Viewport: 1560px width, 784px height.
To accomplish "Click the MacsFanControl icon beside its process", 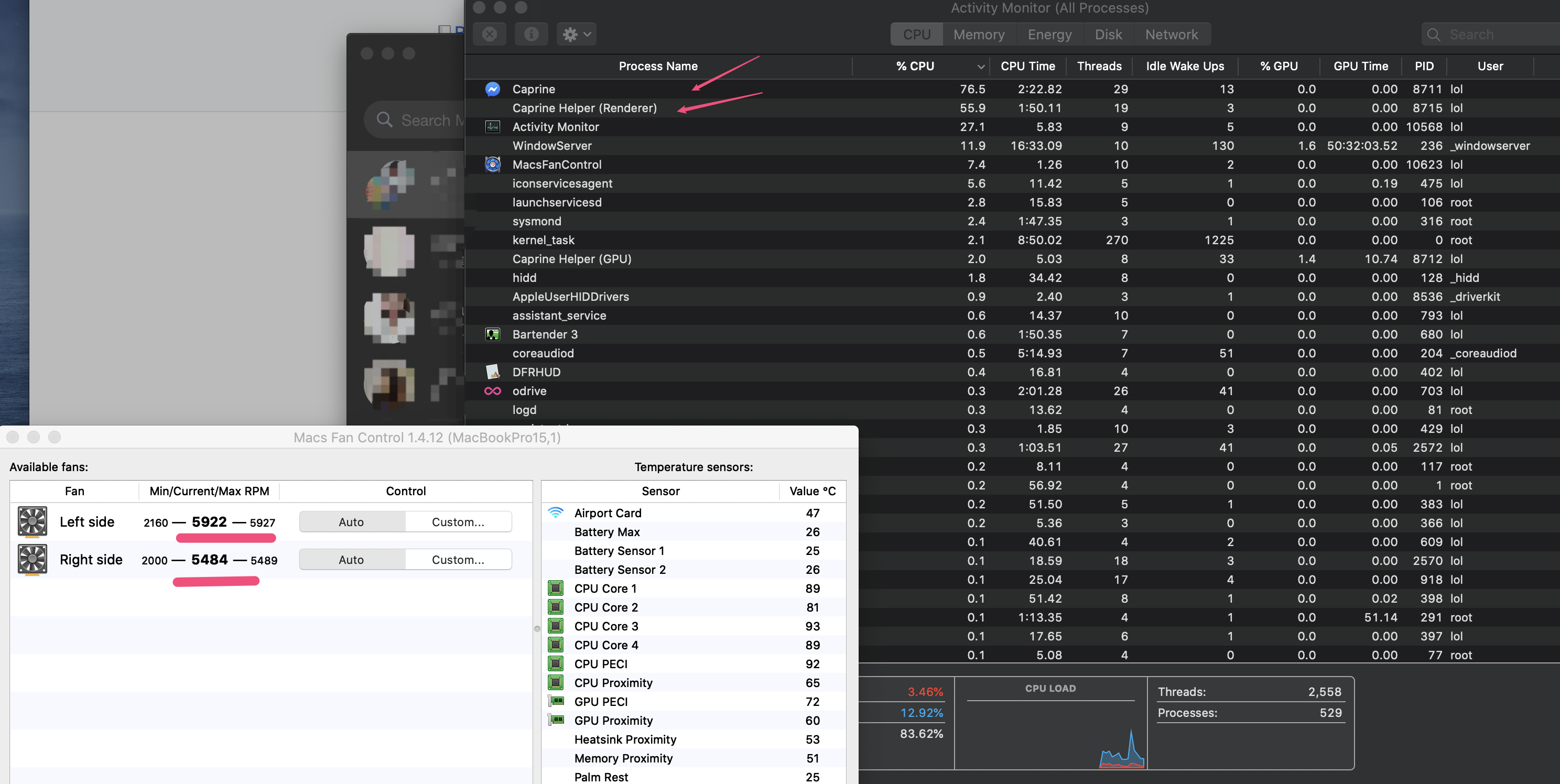I will (x=493, y=164).
